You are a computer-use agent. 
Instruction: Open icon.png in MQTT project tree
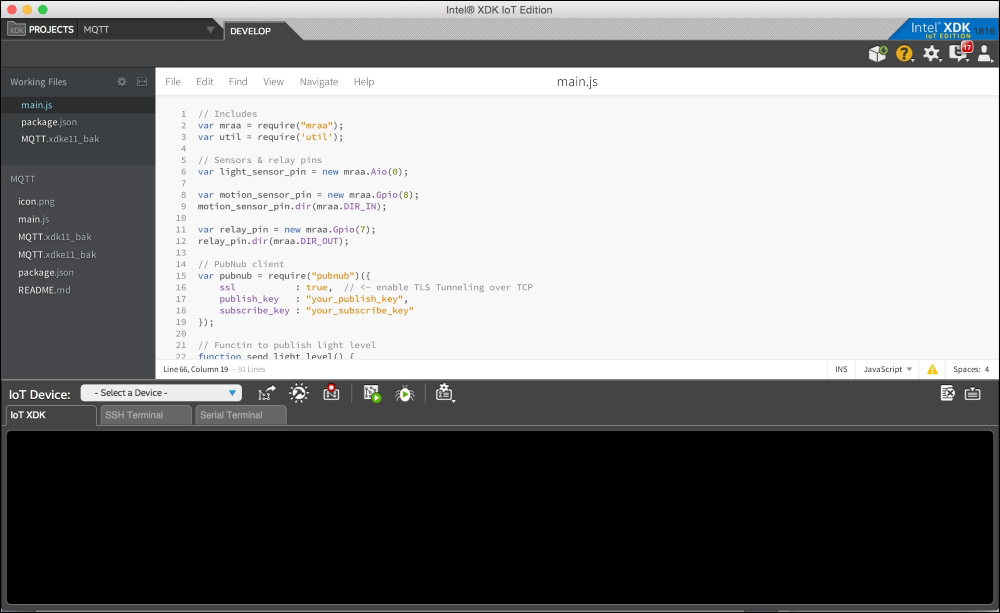pyautogui.click(x=36, y=202)
